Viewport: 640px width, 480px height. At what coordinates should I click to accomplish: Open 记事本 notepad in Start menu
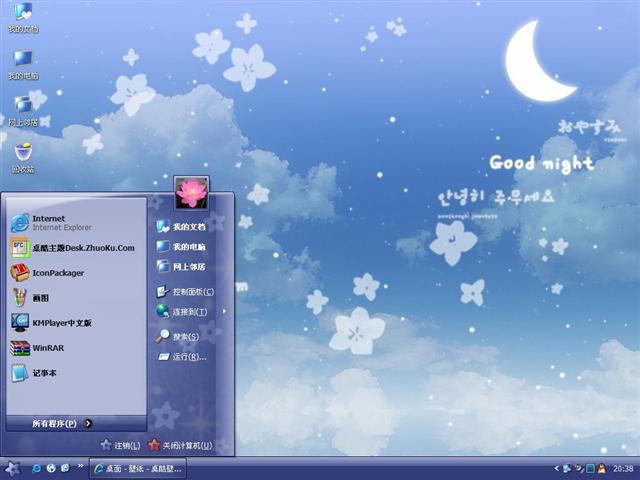(x=76, y=373)
